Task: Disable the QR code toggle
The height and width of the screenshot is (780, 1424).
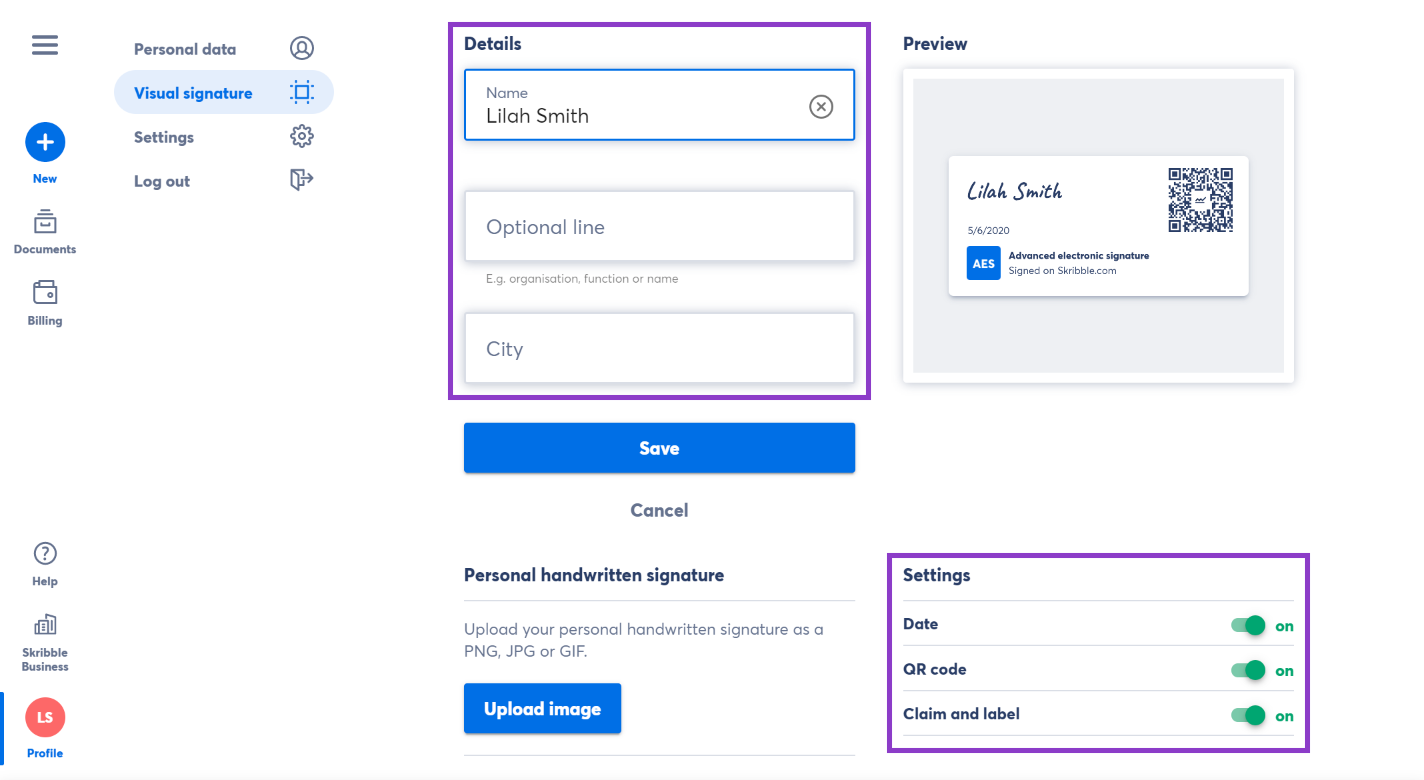Action: pos(1248,670)
